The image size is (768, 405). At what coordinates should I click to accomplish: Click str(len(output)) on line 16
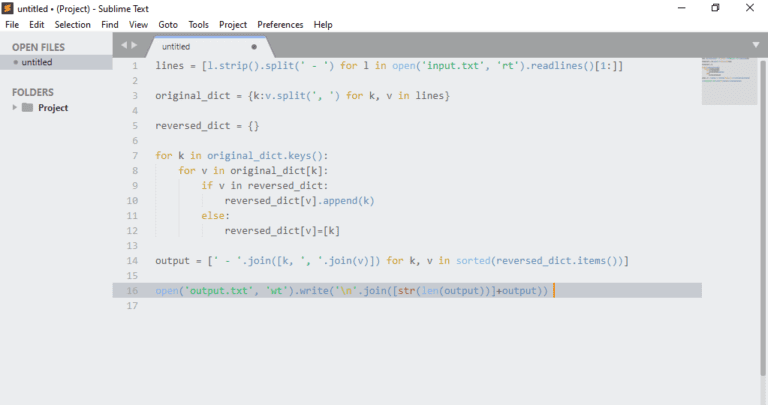pos(444,291)
